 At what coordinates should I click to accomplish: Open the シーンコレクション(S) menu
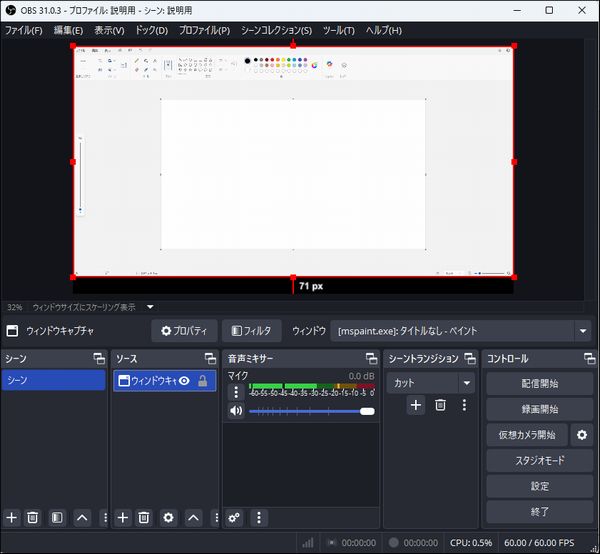pyautogui.click(x=276, y=30)
